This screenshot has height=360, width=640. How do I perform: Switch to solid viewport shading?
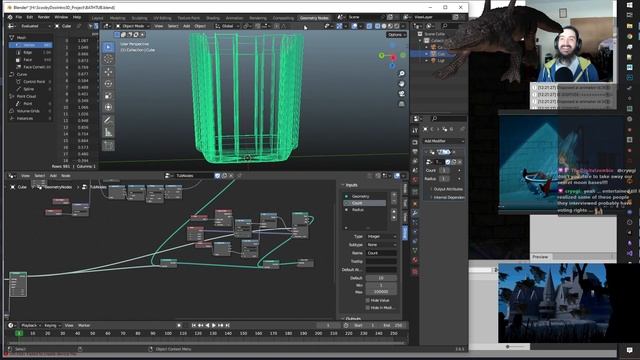click(384, 26)
